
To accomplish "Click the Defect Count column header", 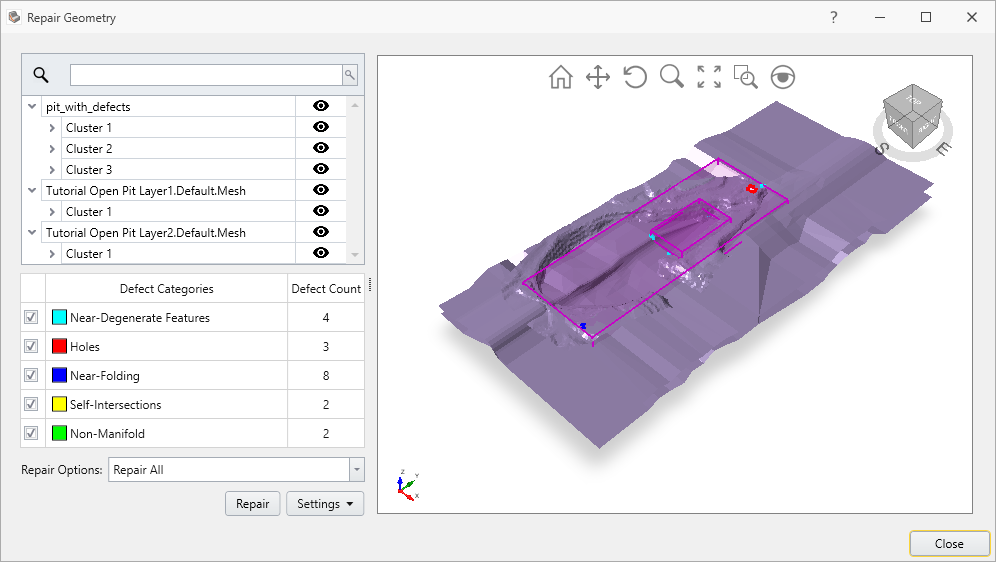I will [326, 288].
